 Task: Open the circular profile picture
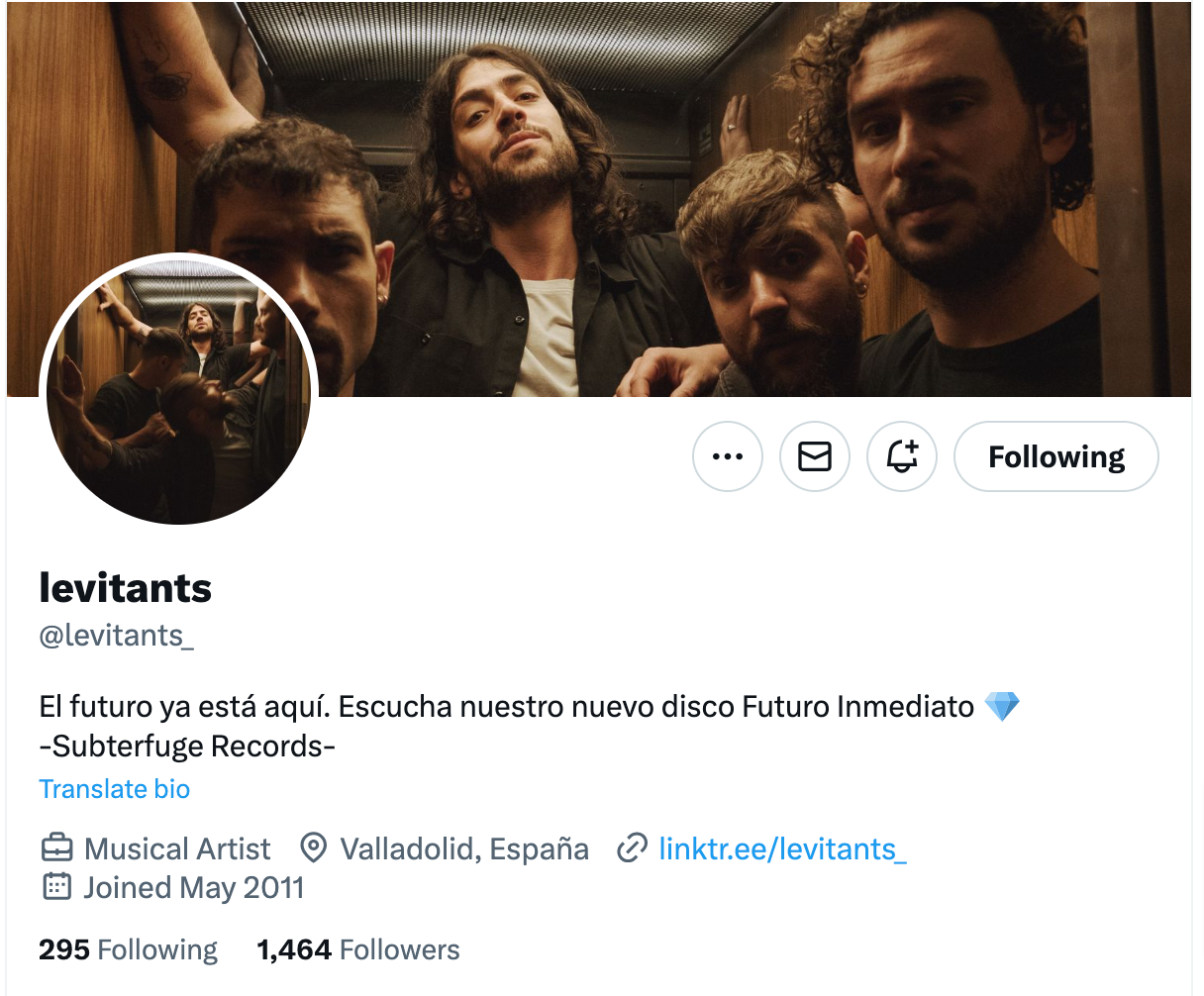click(179, 391)
